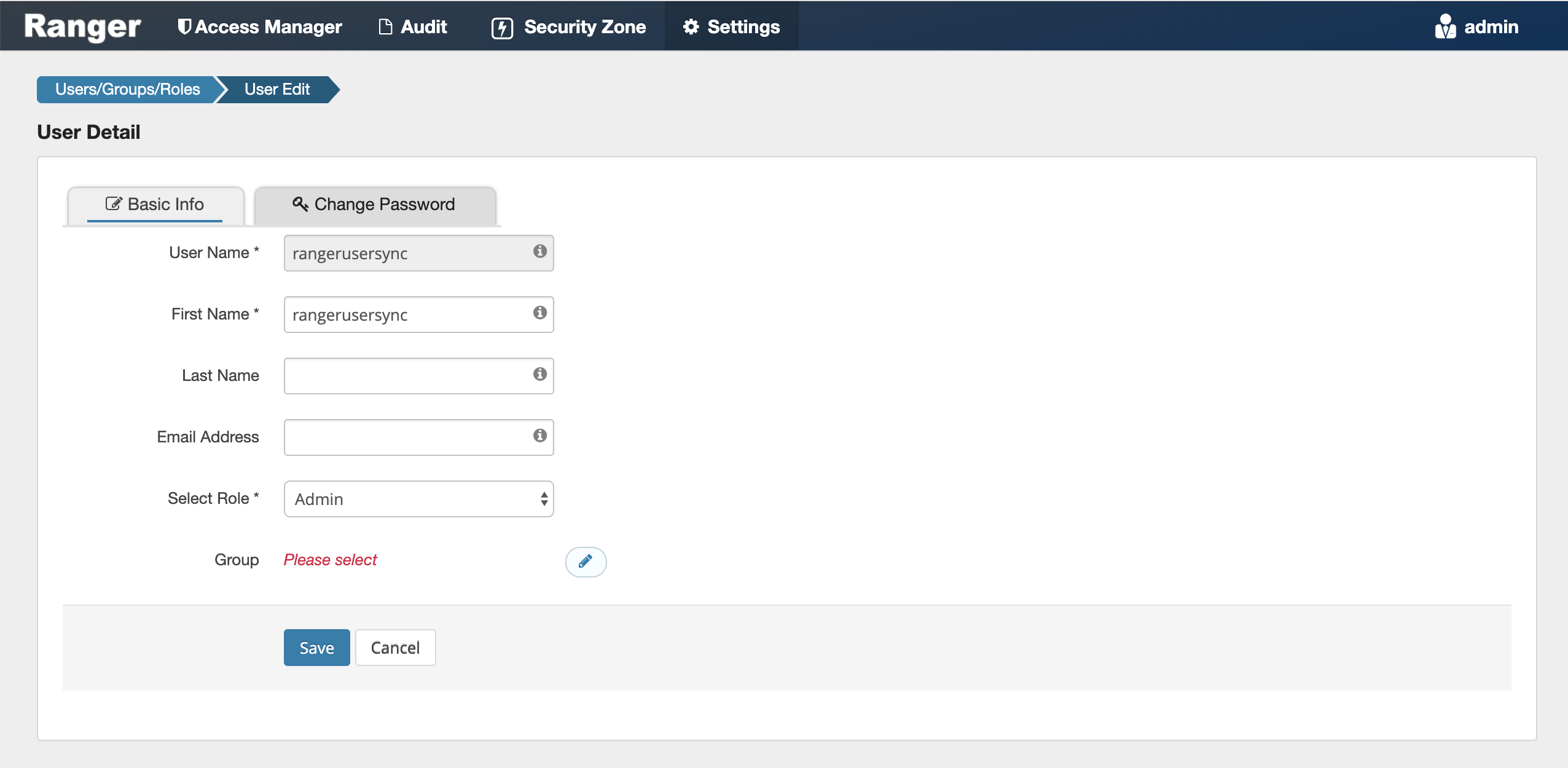Click the User Name info icon
The height and width of the screenshot is (768, 1568).
tap(539, 251)
